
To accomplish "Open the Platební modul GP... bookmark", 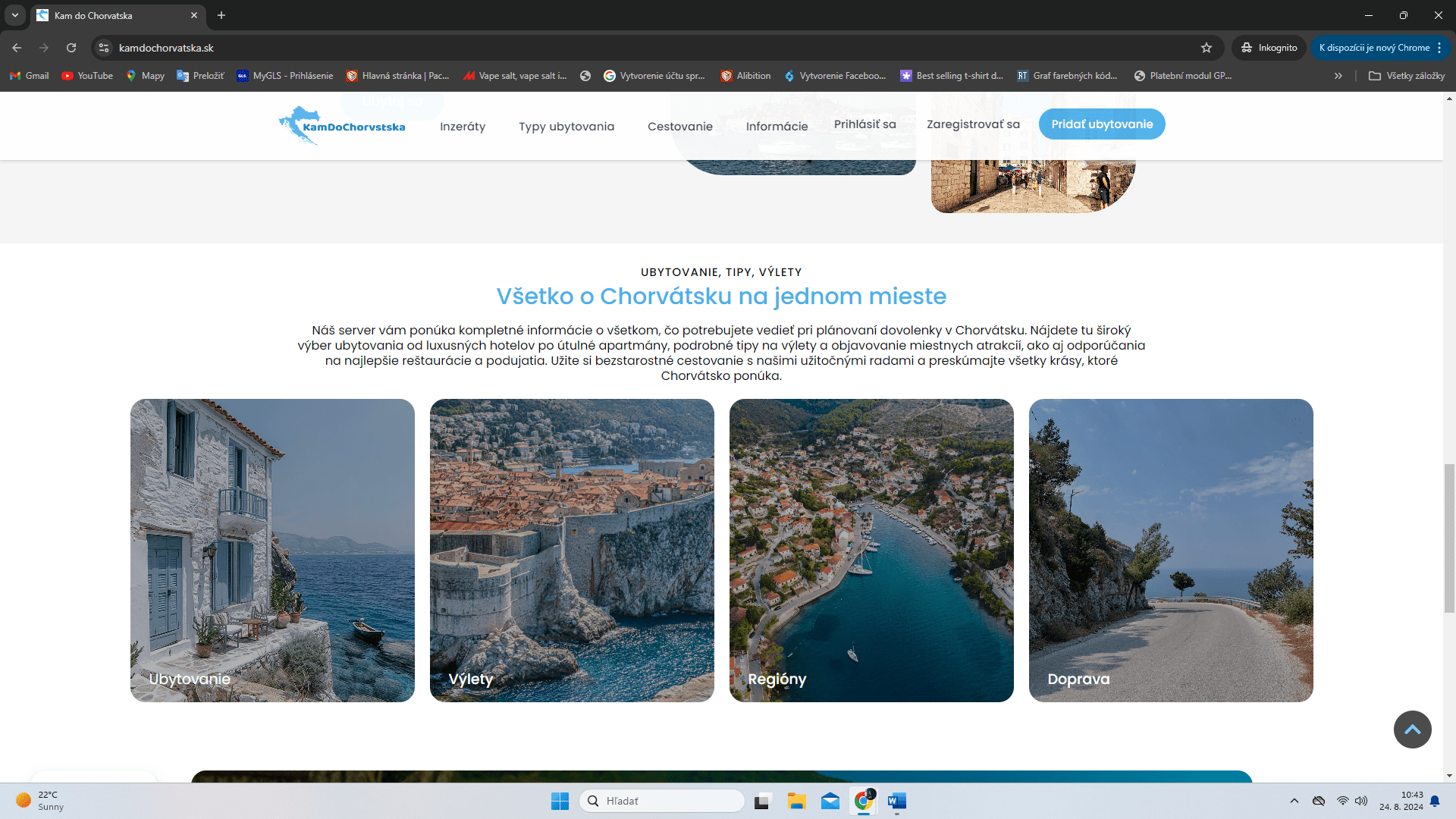I will click(x=1183, y=76).
